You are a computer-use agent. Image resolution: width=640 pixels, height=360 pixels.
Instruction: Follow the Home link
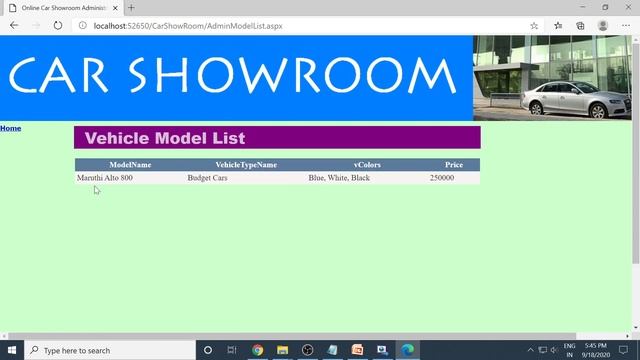(x=11, y=128)
